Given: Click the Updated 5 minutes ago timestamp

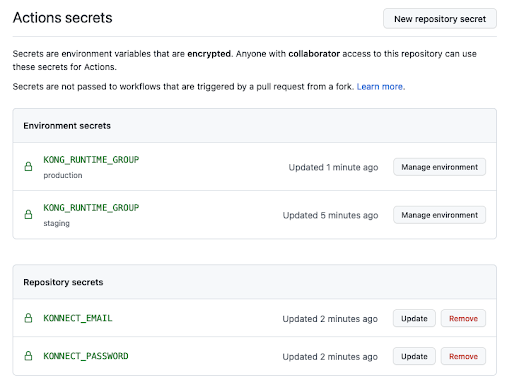Looking at the screenshot, I should pyautogui.click(x=330, y=215).
